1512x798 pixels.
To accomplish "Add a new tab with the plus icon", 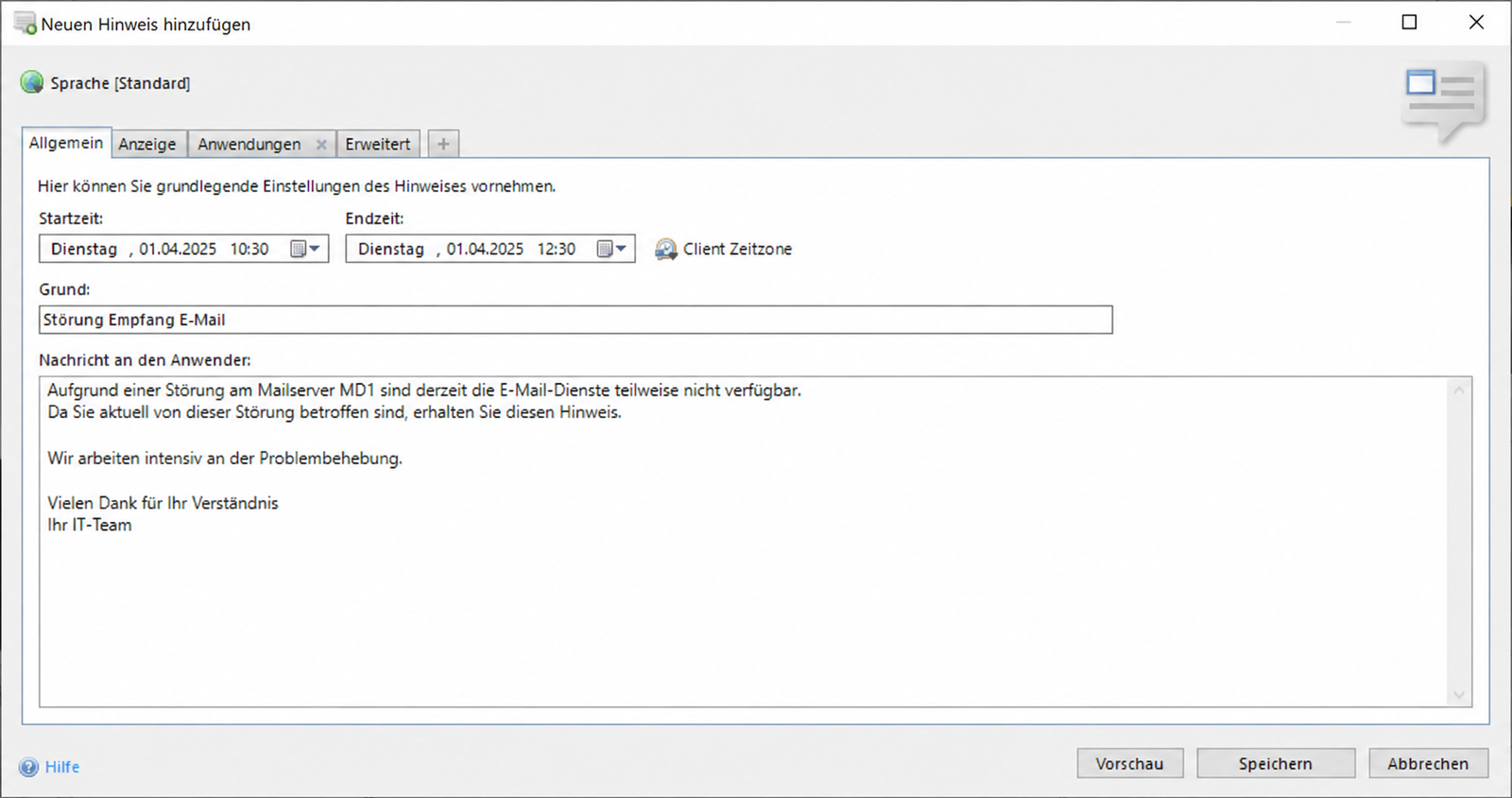I will [x=443, y=144].
